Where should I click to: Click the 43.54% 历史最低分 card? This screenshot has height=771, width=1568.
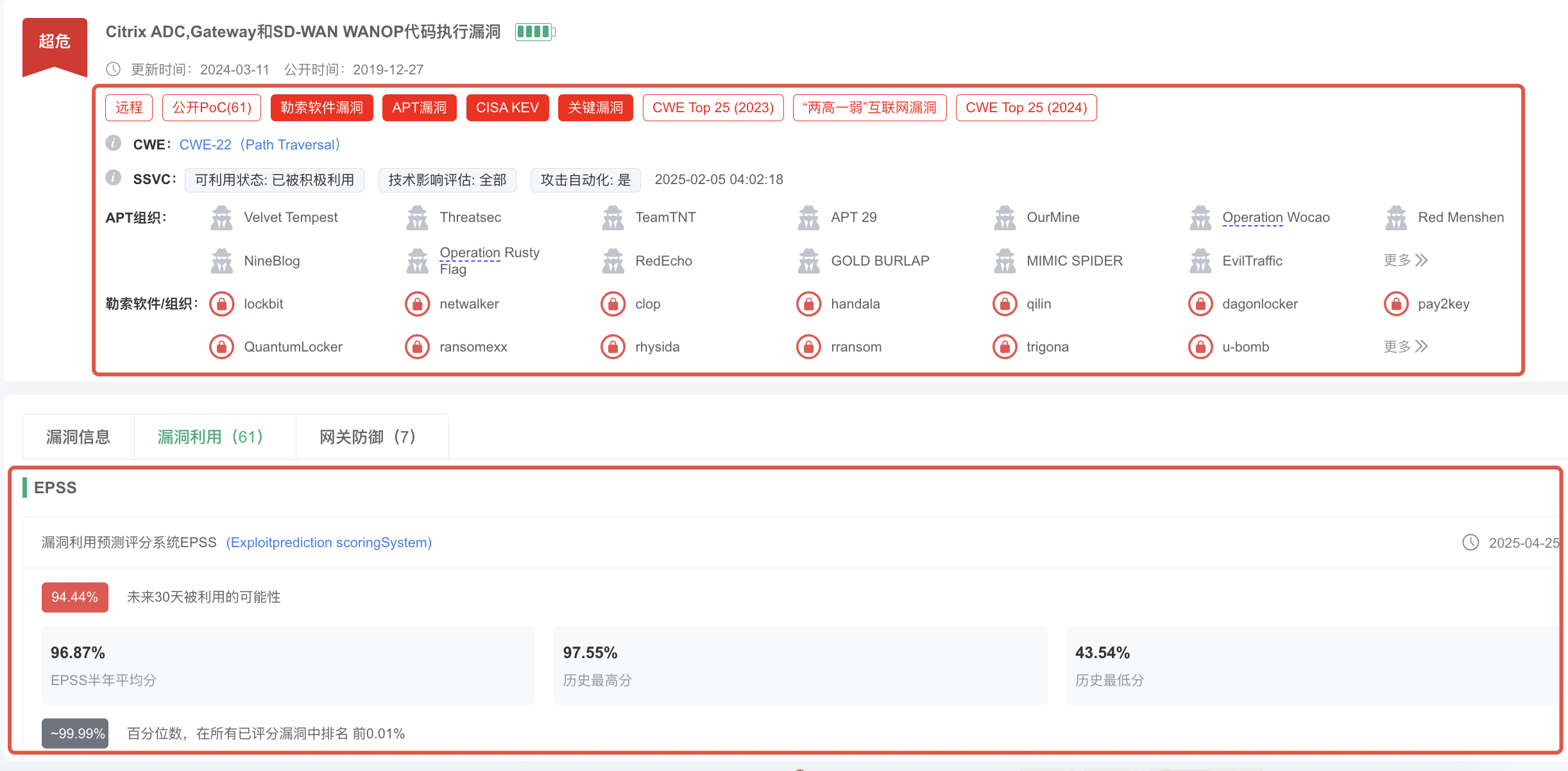1313,666
